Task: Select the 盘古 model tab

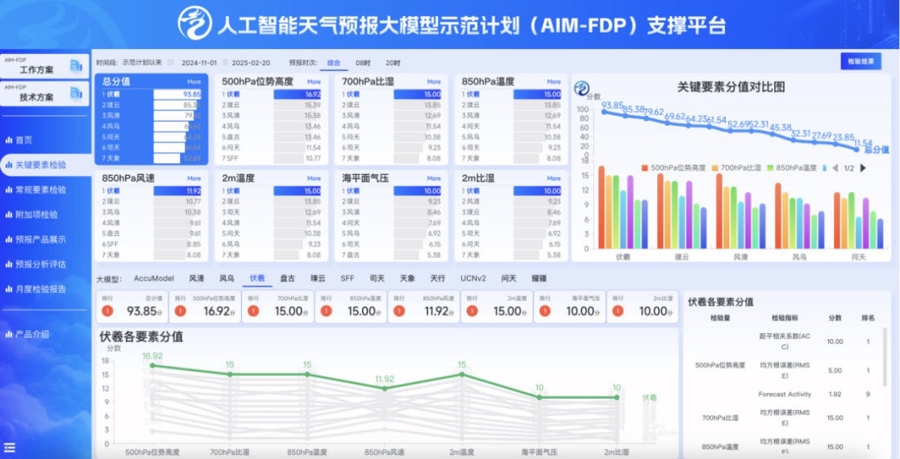Action: pos(288,278)
